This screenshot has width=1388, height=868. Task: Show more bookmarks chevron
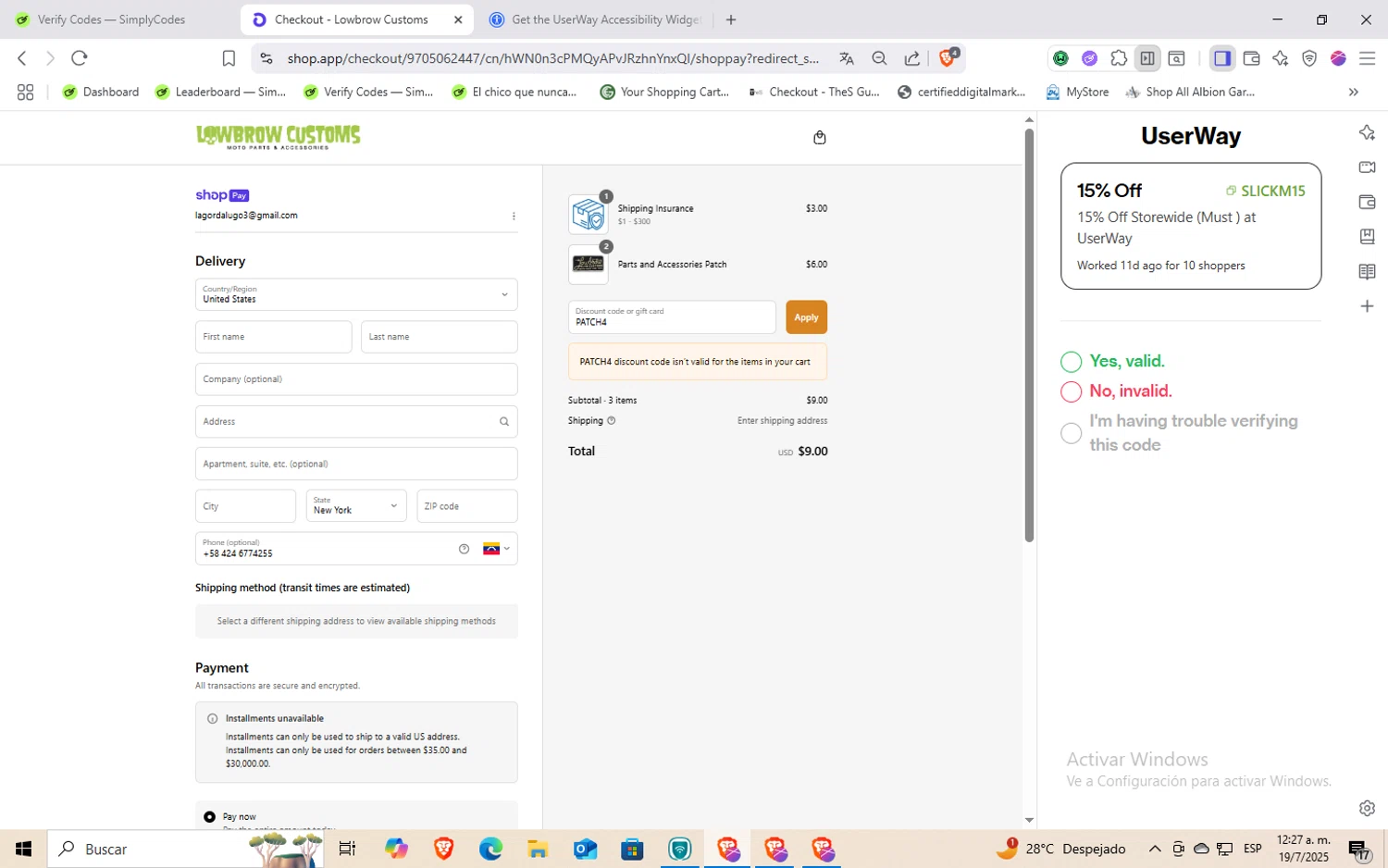pyautogui.click(x=1354, y=92)
